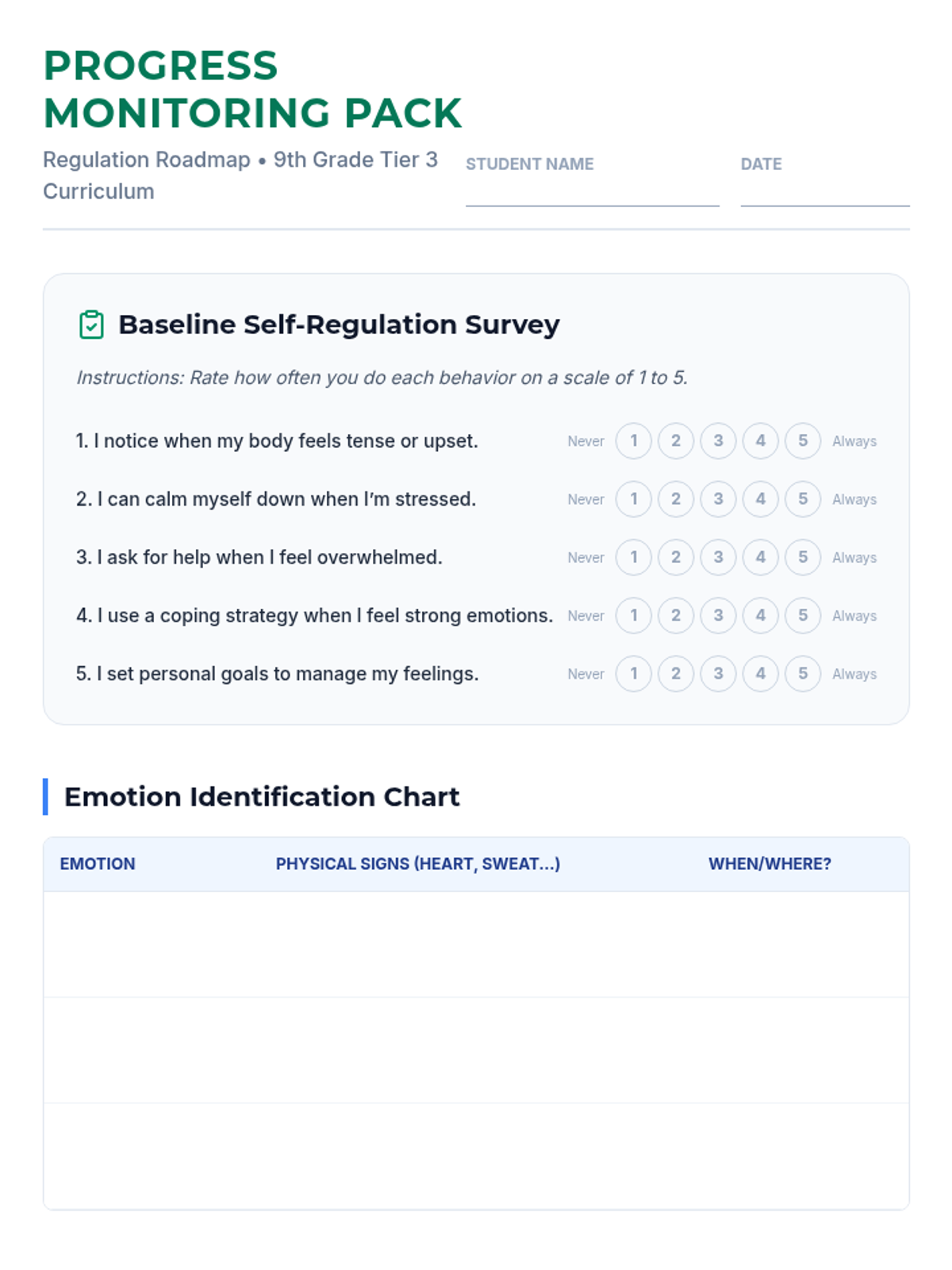Click first empty row under Emotion column
Image resolution: width=952 pixels, height=1270 pixels.
(x=151, y=945)
